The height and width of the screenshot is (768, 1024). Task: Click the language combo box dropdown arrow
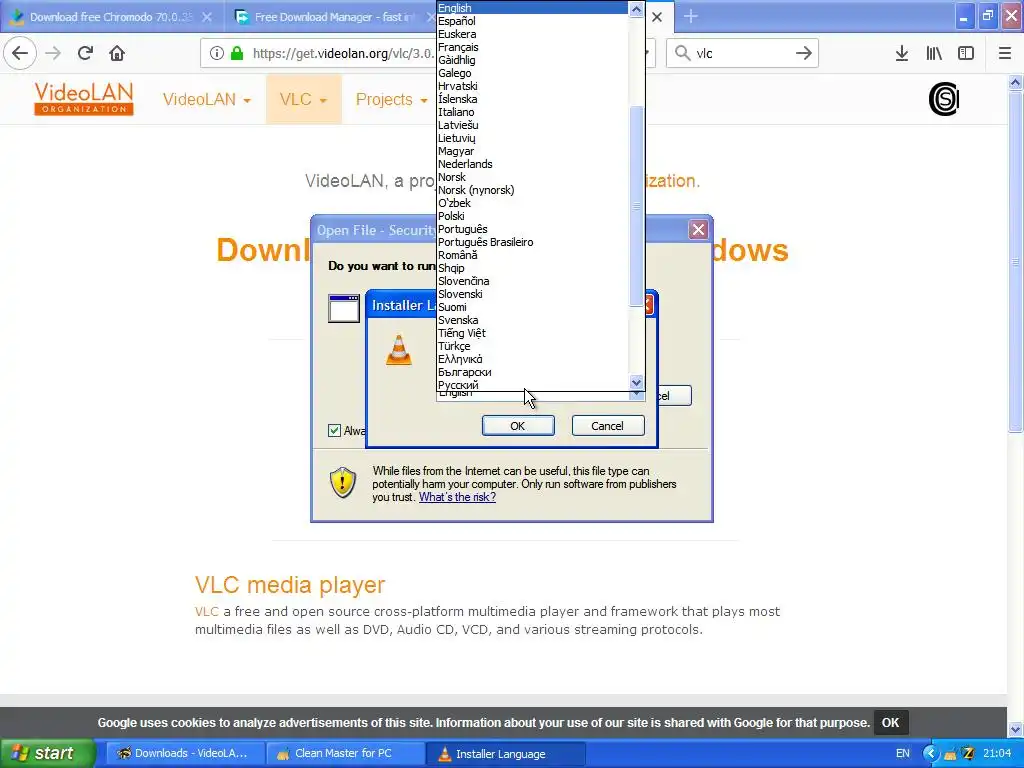[636, 394]
